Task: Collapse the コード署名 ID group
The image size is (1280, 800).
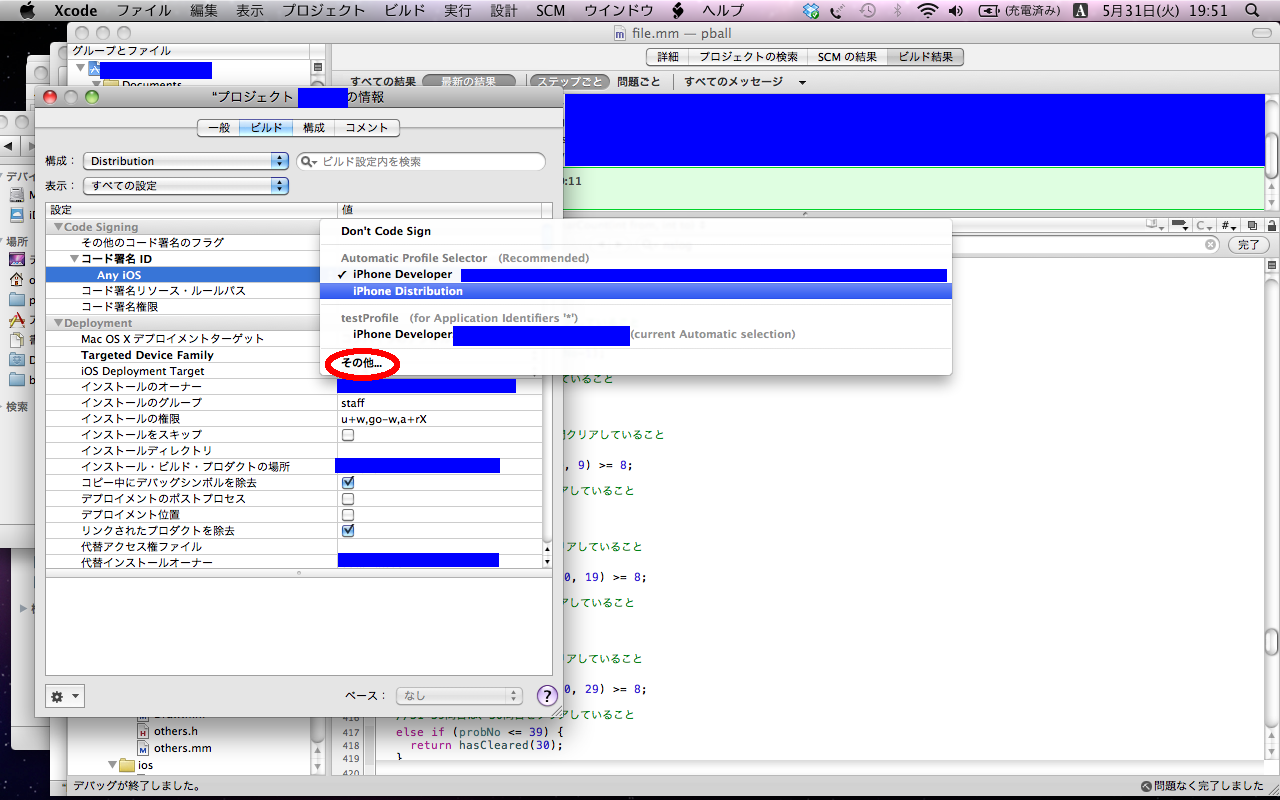Action: pyautogui.click(x=74, y=259)
